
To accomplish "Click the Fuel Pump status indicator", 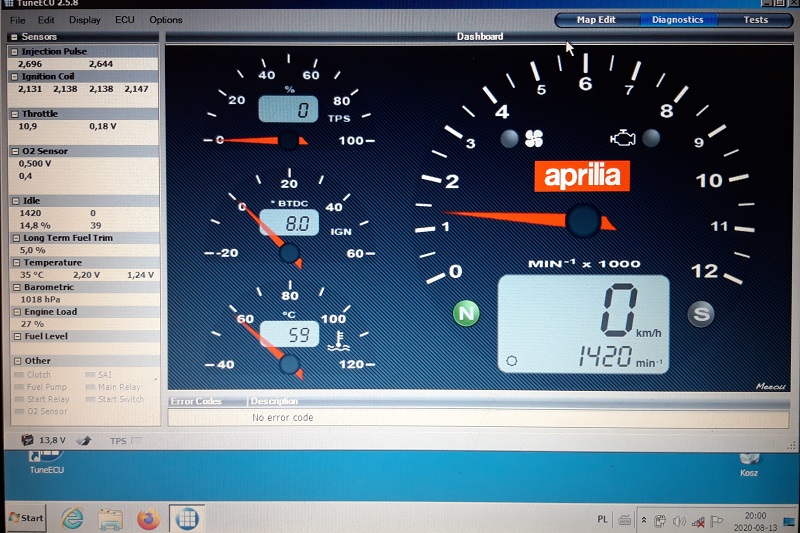I will [19, 387].
